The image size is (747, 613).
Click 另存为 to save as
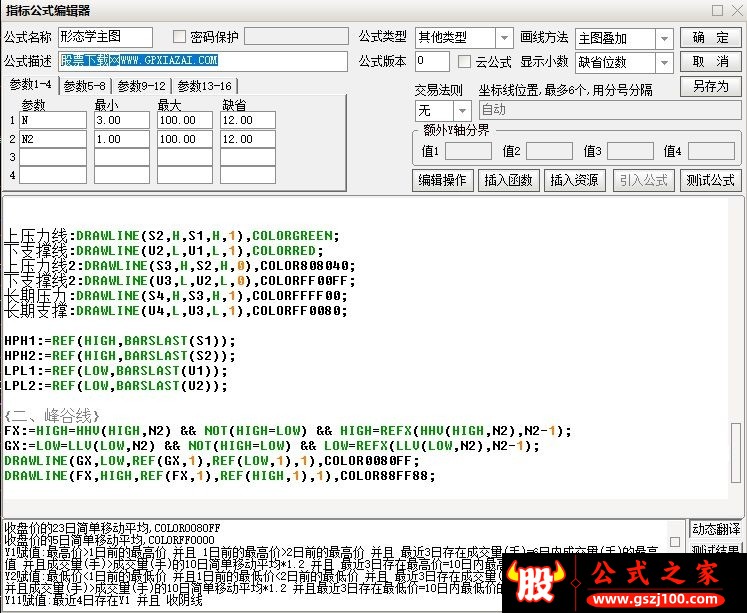pyautogui.click(x=710, y=86)
